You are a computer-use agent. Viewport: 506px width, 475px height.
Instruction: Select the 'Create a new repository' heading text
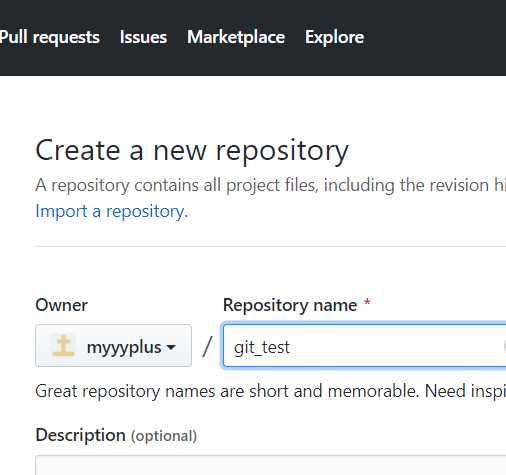tap(192, 151)
